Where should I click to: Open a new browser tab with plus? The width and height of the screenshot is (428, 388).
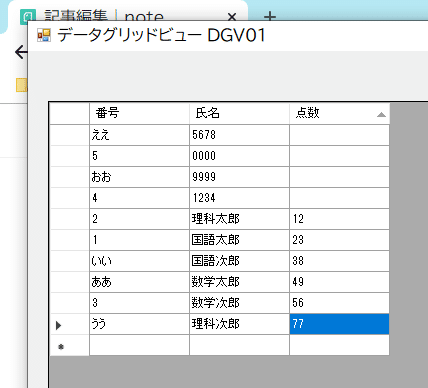click(270, 16)
